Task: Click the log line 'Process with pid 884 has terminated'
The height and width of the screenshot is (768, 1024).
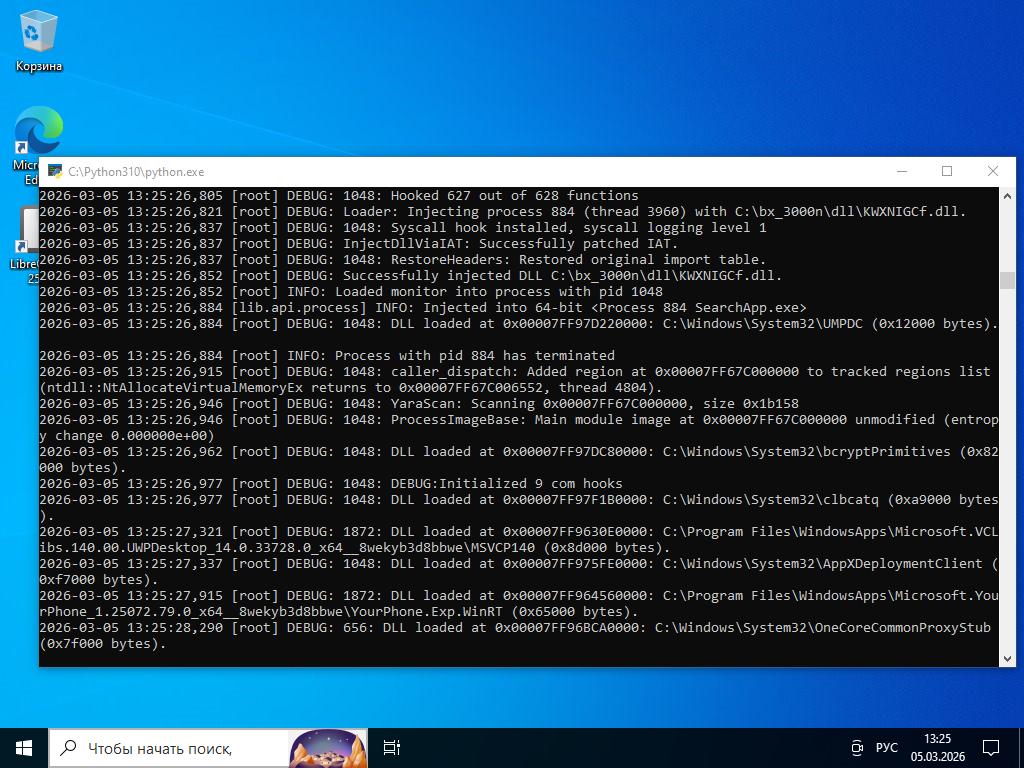Action: pyautogui.click(x=475, y=355)
